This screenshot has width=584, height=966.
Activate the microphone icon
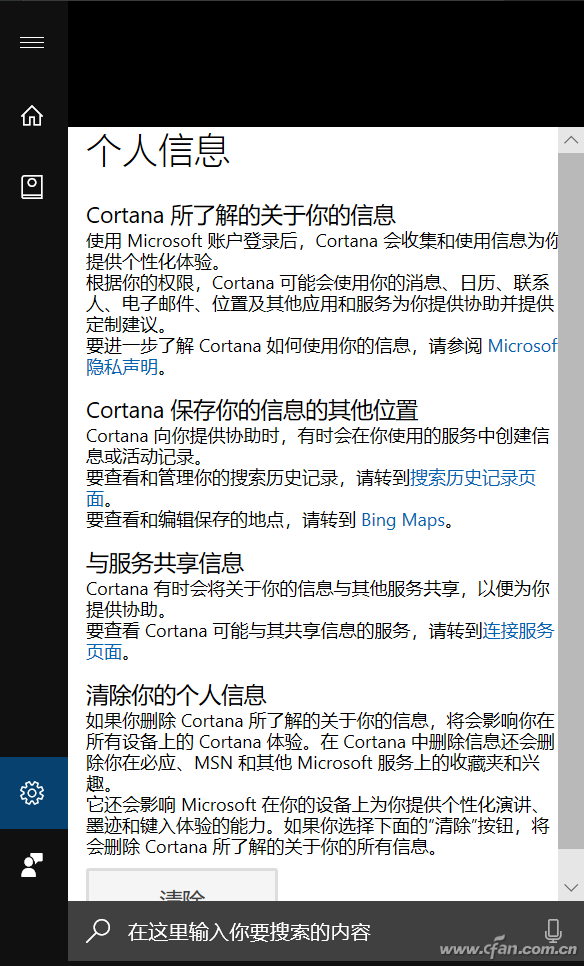tap(553, 931)
